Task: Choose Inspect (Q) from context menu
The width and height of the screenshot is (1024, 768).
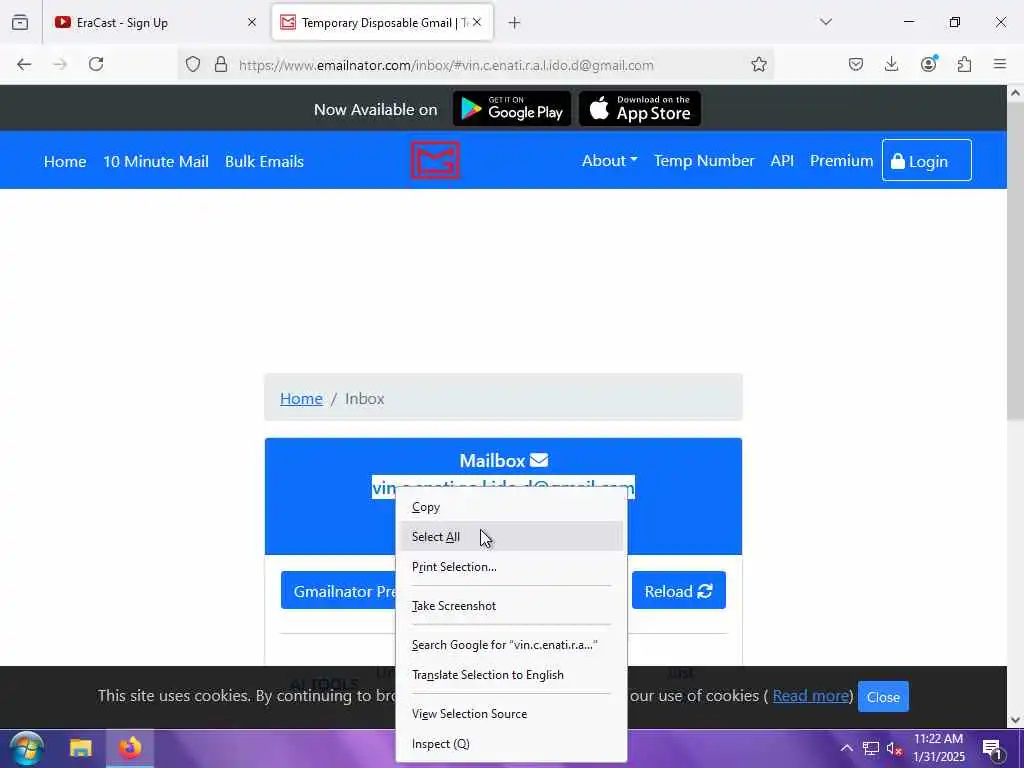Action: click(x=511, y=744)
